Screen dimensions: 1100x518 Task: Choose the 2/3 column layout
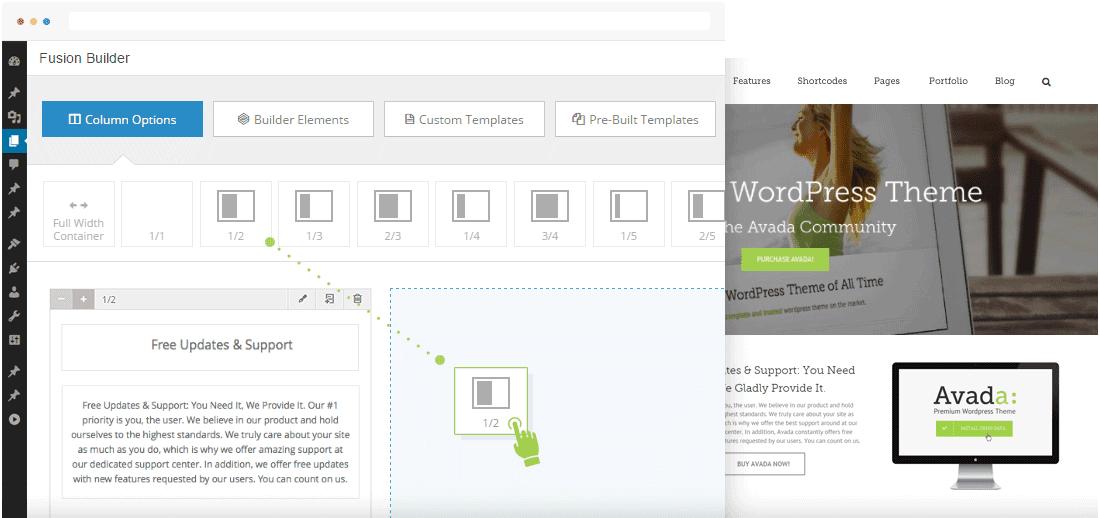click(x=392, y=214)
